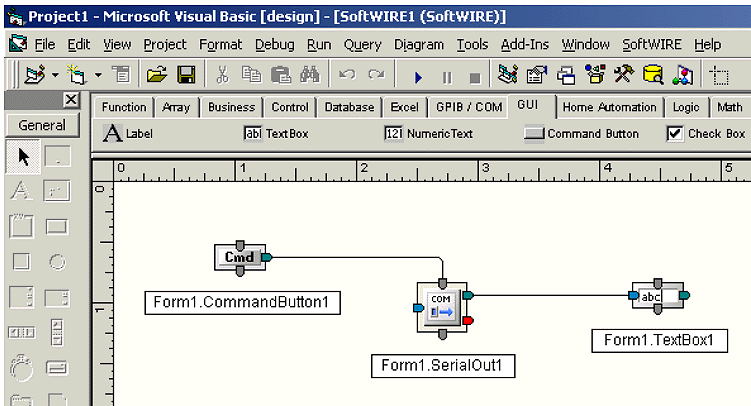
Task: Click the Undo arrow icon
Action: (347, 75)
